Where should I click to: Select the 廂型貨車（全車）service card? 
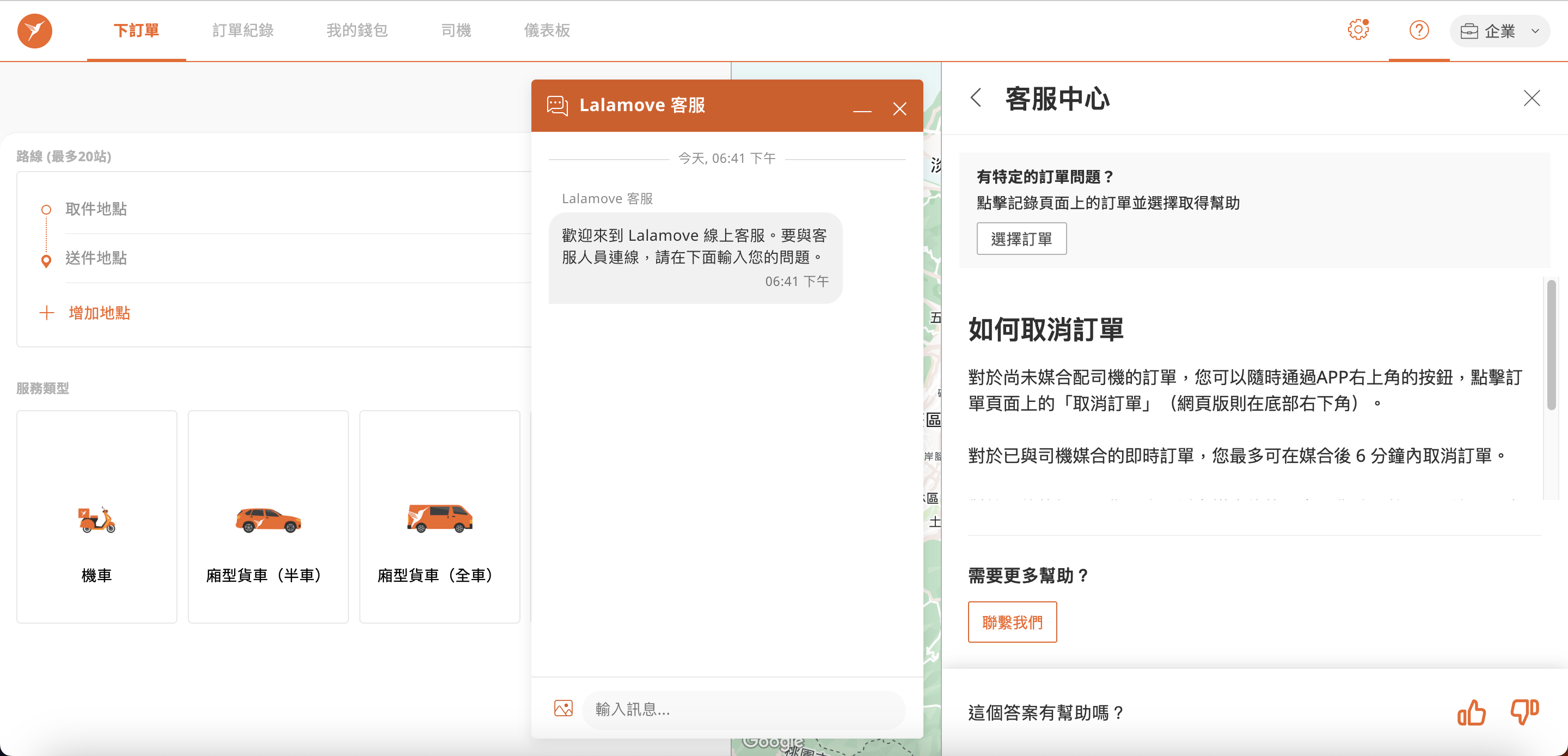coord(439,516)
